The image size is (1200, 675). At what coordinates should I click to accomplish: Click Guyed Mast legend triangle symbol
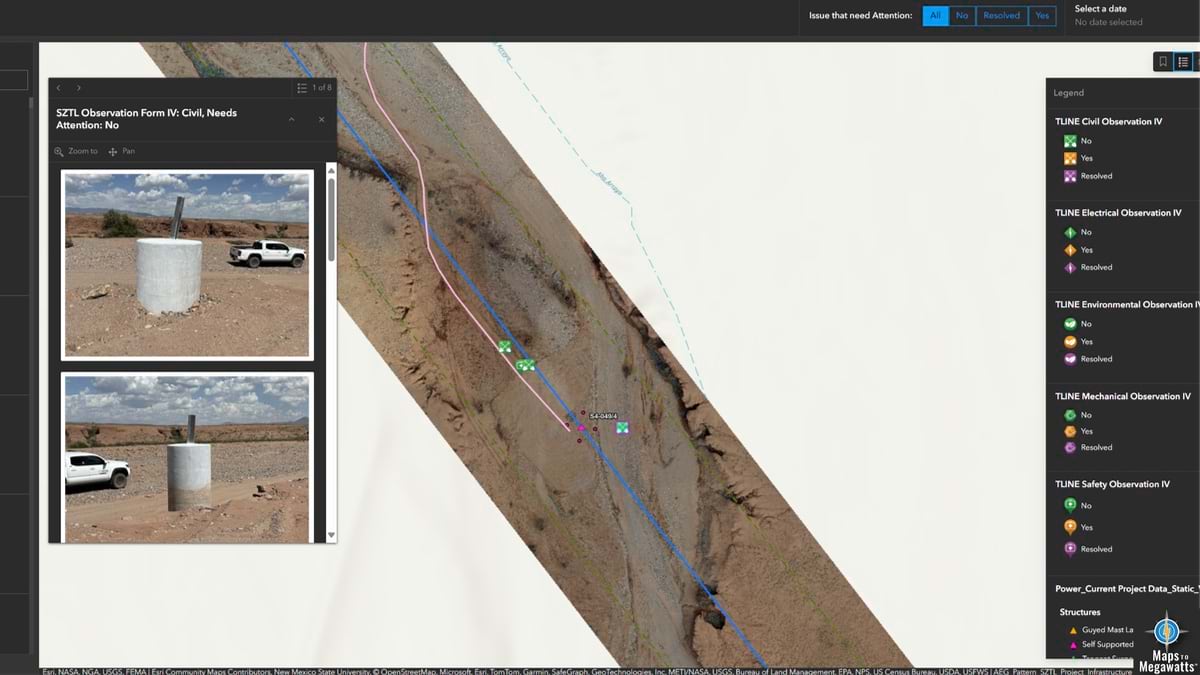click(x=1073, y=631)
